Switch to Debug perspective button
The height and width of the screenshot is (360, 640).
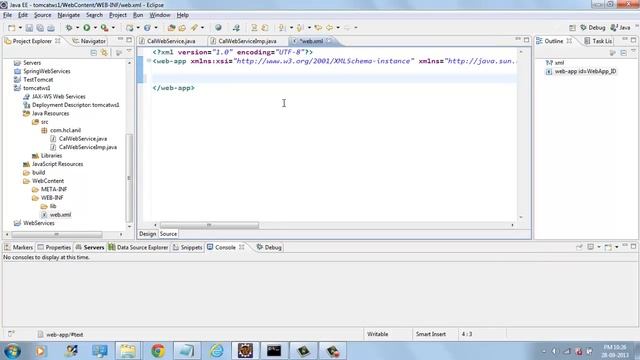coord(593,28)
